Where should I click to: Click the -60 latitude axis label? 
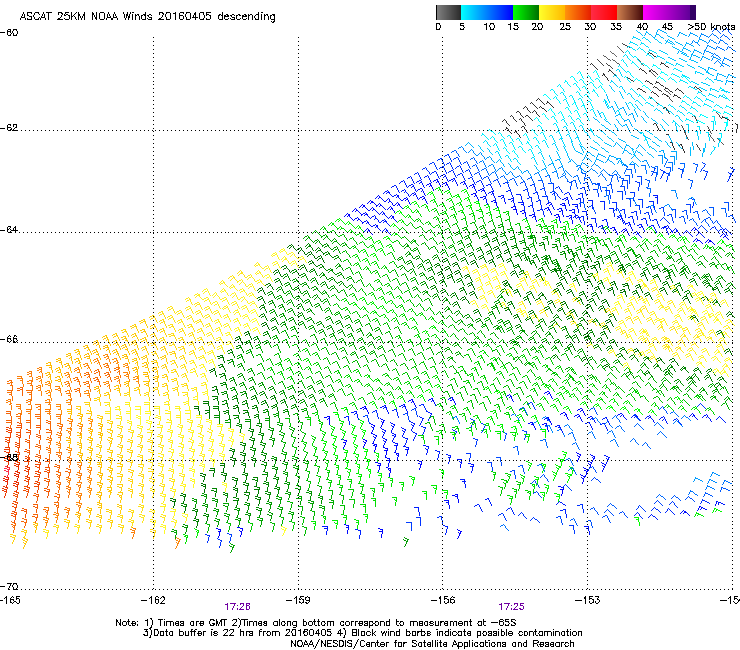[9, 33]
